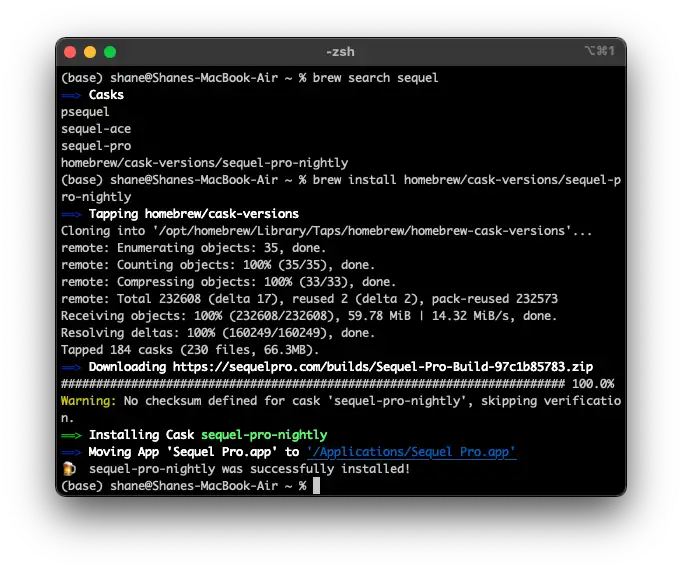Click the 'remote: Total 232608' line

pos(309,299)
